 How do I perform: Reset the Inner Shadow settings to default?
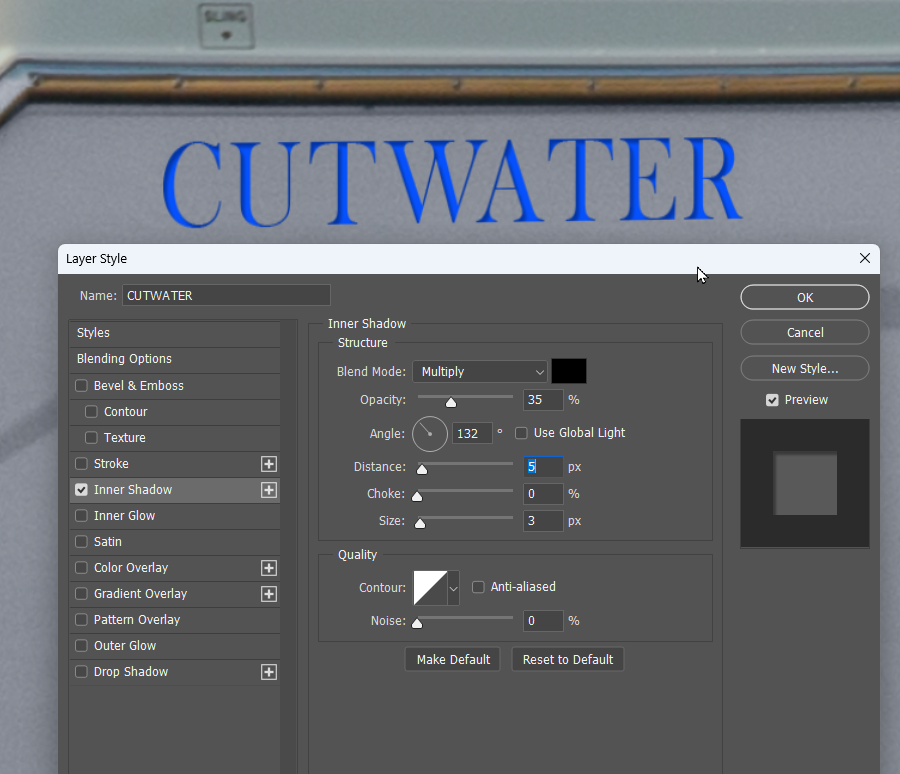[567, 659]
